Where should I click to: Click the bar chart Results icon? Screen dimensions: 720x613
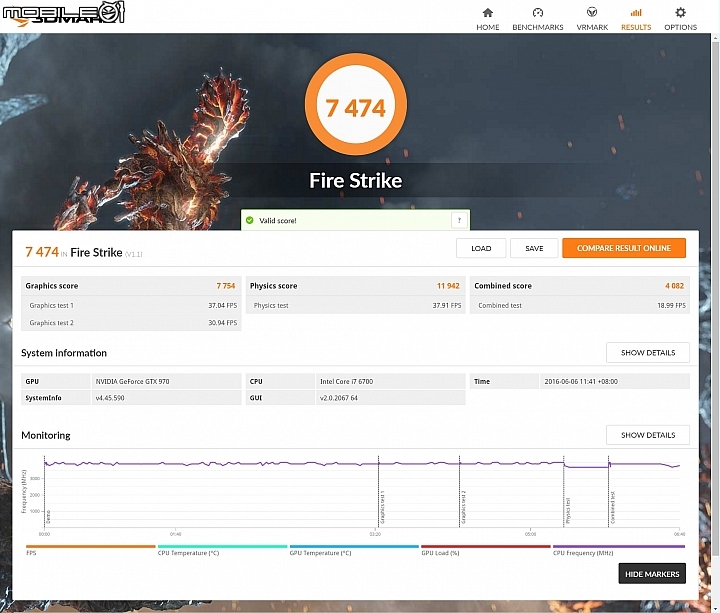point(636,12)
